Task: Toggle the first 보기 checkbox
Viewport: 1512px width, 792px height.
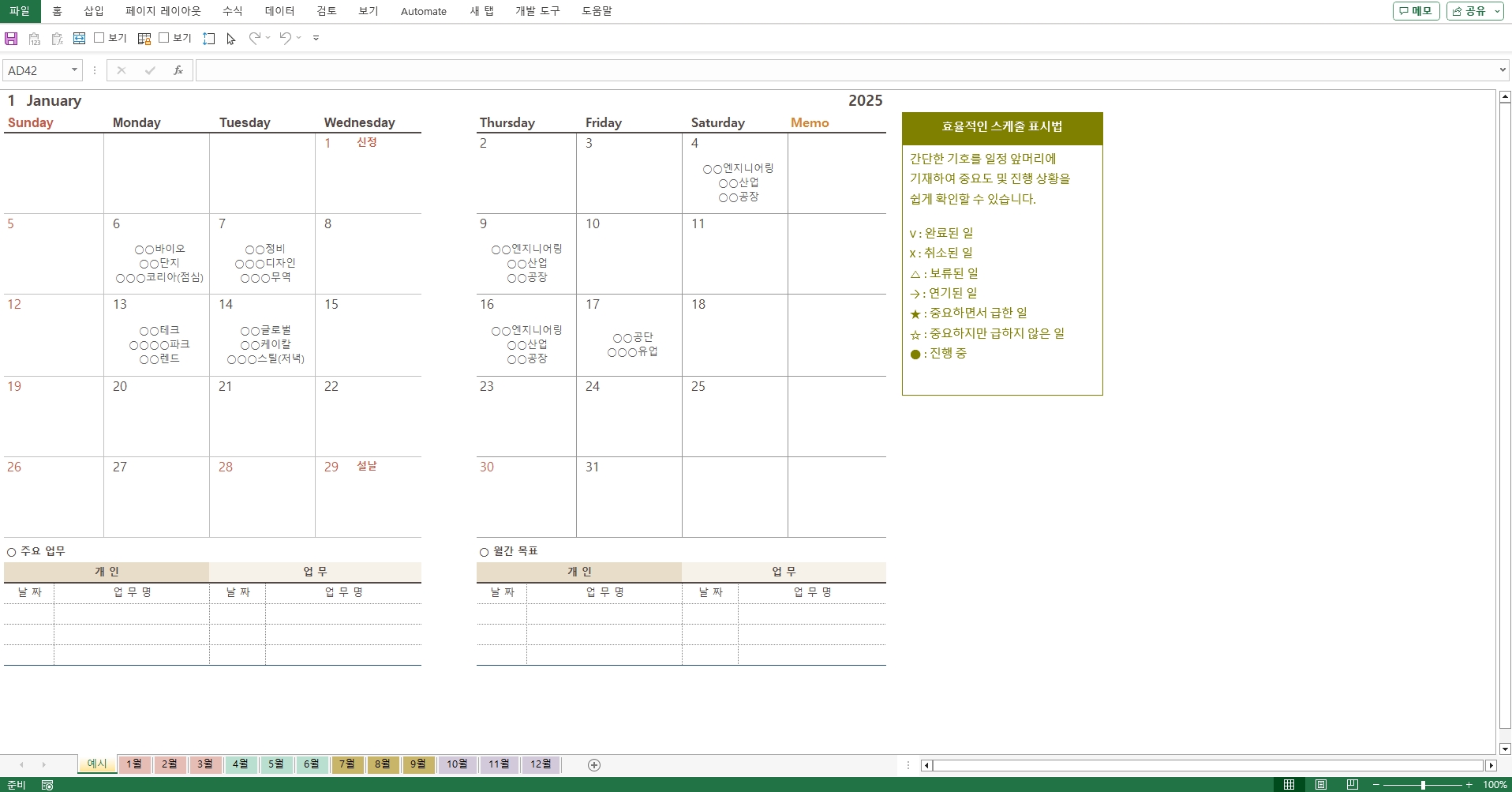Action: pyautogui.click(x=99, y=37)
